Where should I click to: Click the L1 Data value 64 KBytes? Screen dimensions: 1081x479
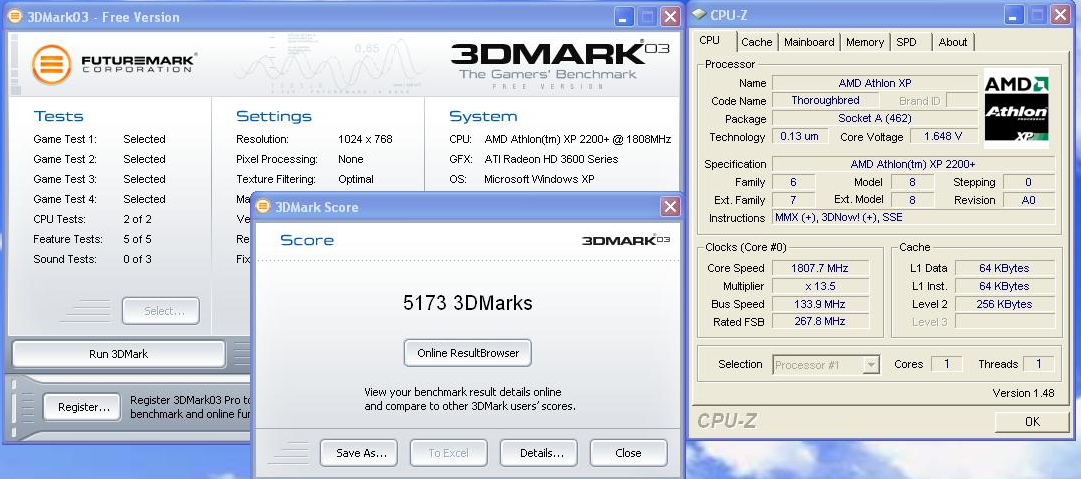[x=1004, y=268]
